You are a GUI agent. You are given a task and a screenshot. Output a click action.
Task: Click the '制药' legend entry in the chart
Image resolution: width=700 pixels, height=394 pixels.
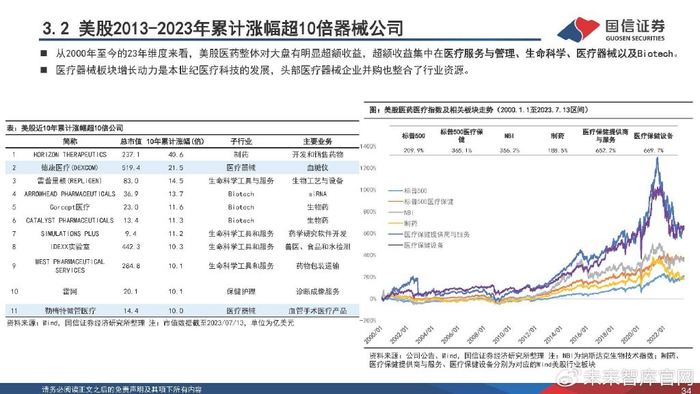point(403,224)
